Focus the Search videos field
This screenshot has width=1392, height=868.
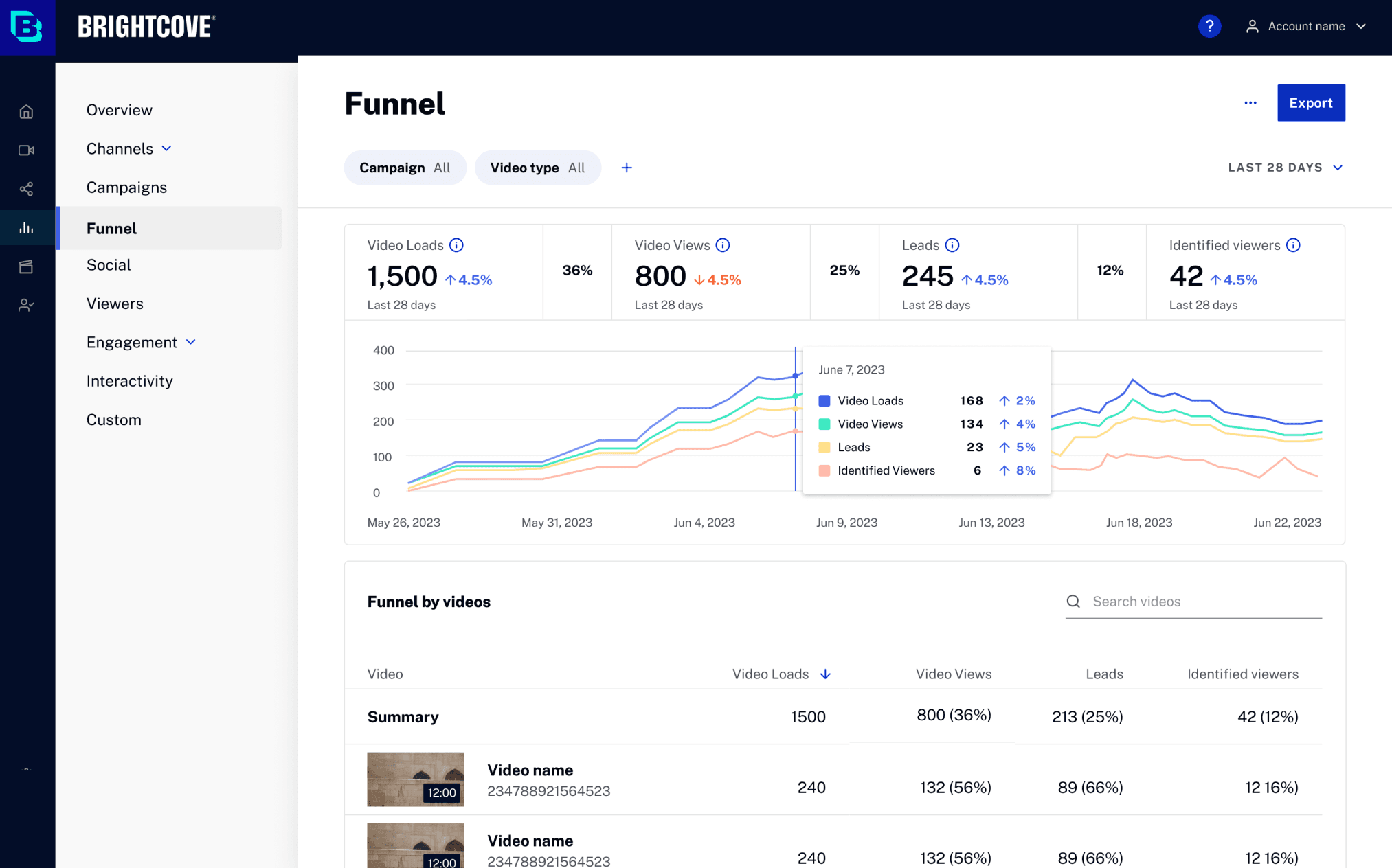[x=1193, y=602]
